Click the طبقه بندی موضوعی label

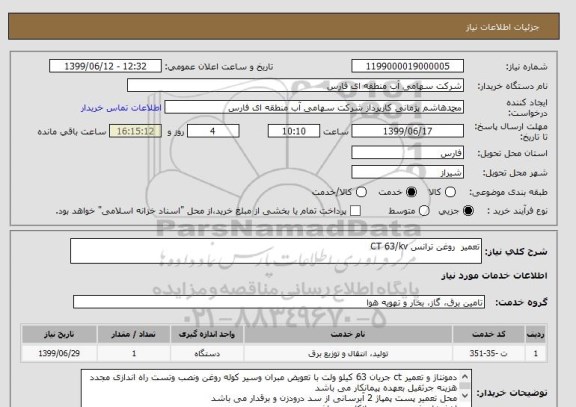[508, 192]
